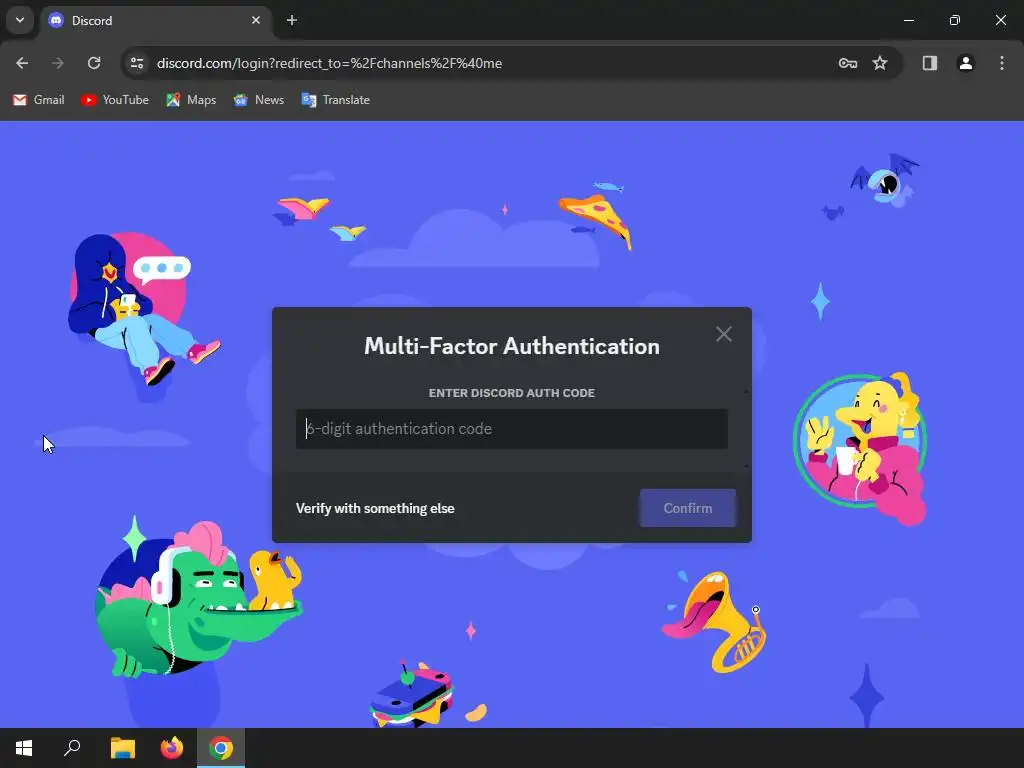Focus the 6-digit authentication code field

pos(511,429)
